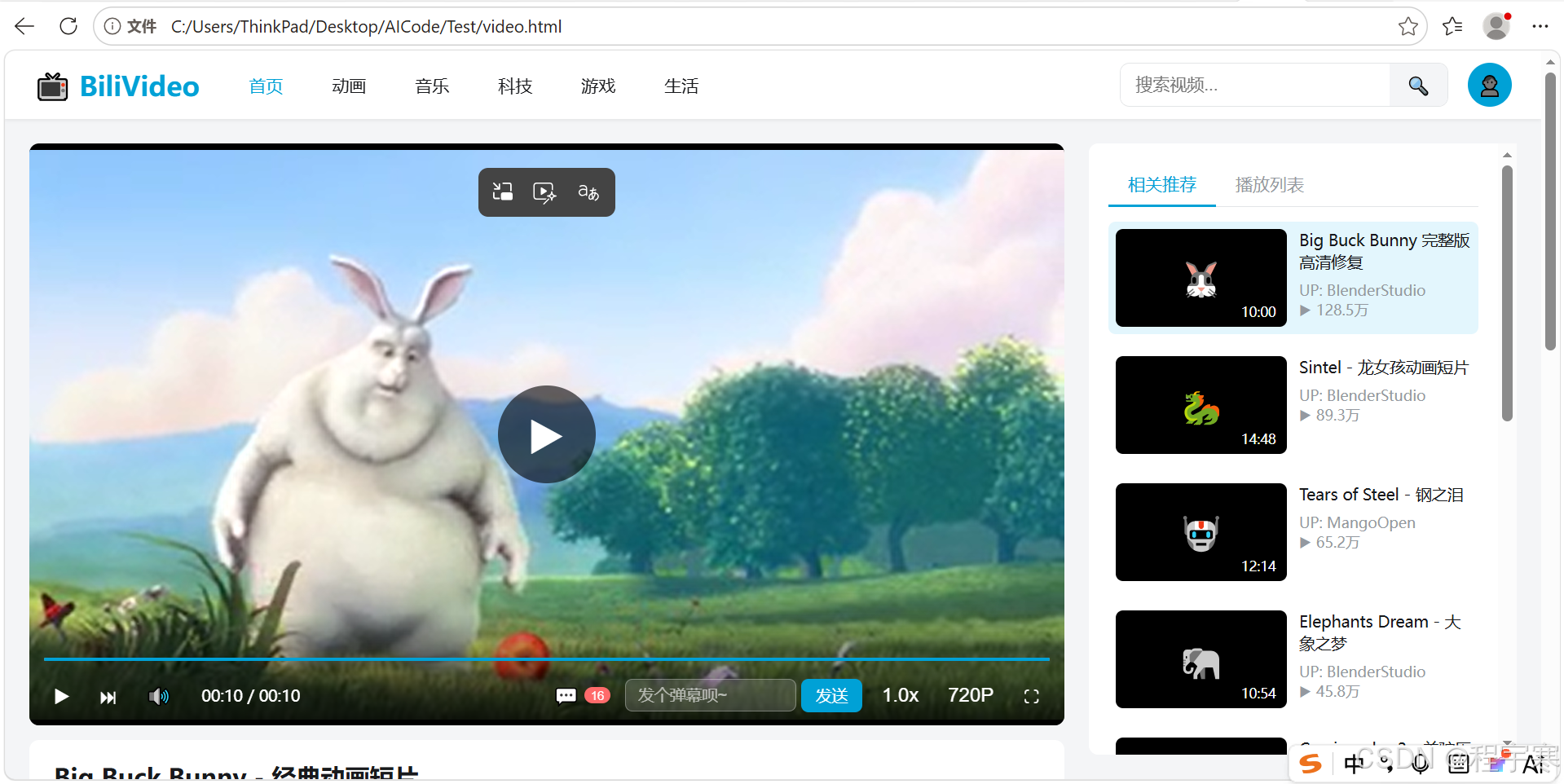
Task: Click the browser address bar
Action: click(760, 27)
